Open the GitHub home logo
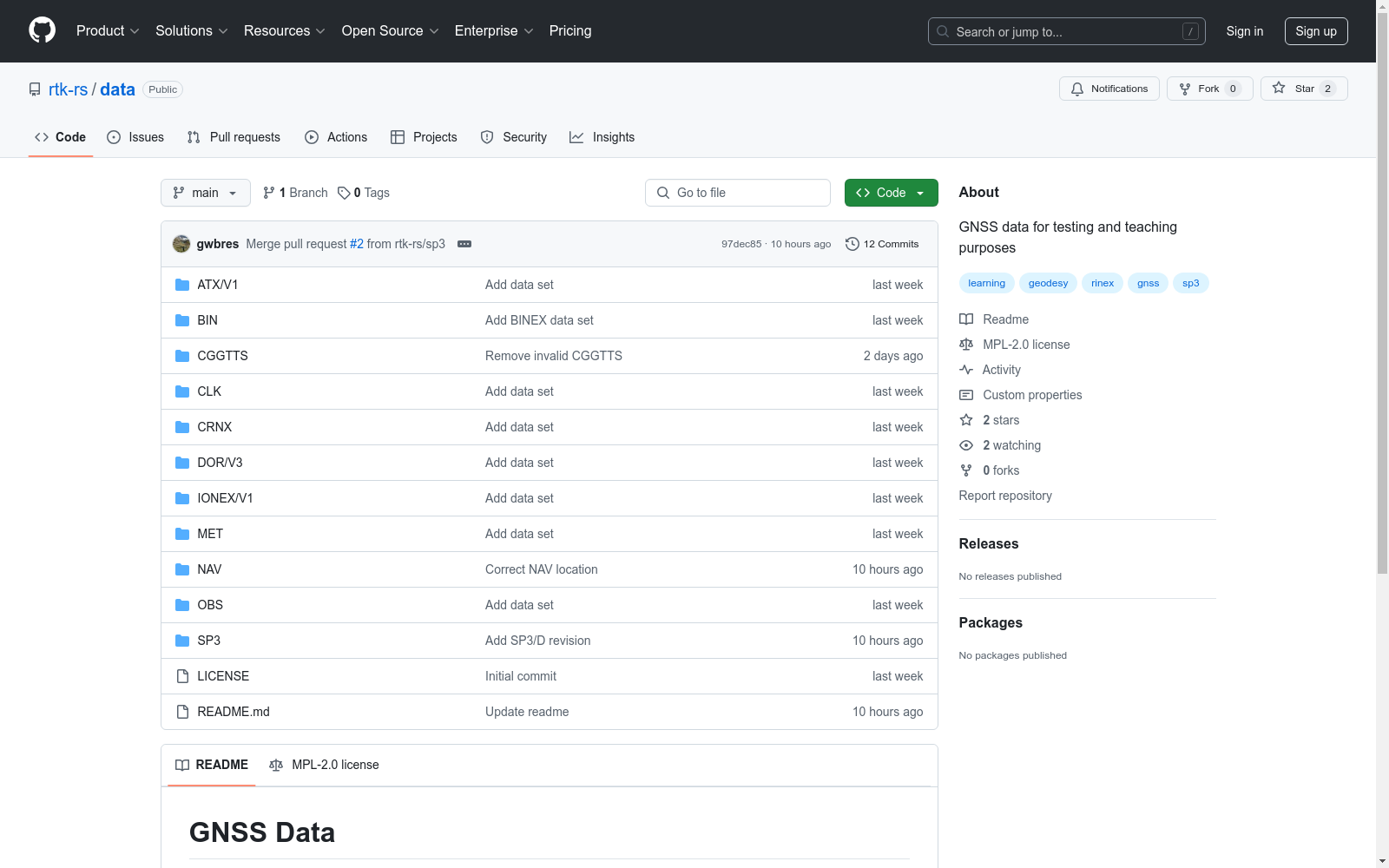1389x868 pixels. tap(42, 30)
